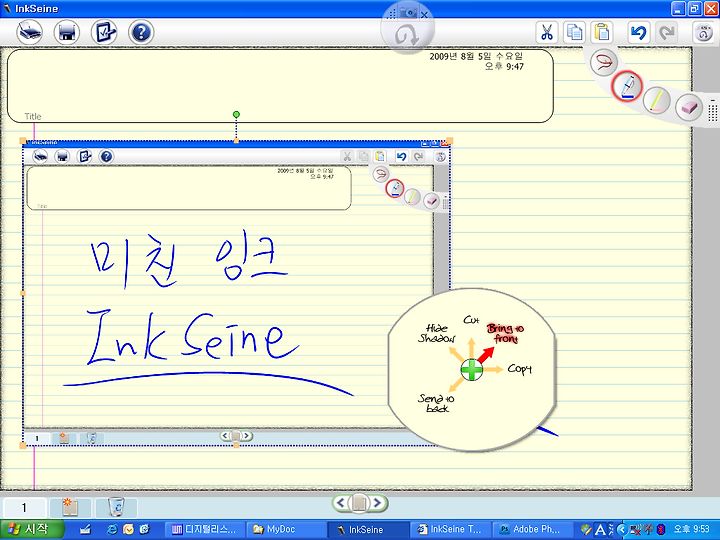The image size is (720, 540).
Task: Click the tool palette grip handle
Action: (x=712, y=111)
